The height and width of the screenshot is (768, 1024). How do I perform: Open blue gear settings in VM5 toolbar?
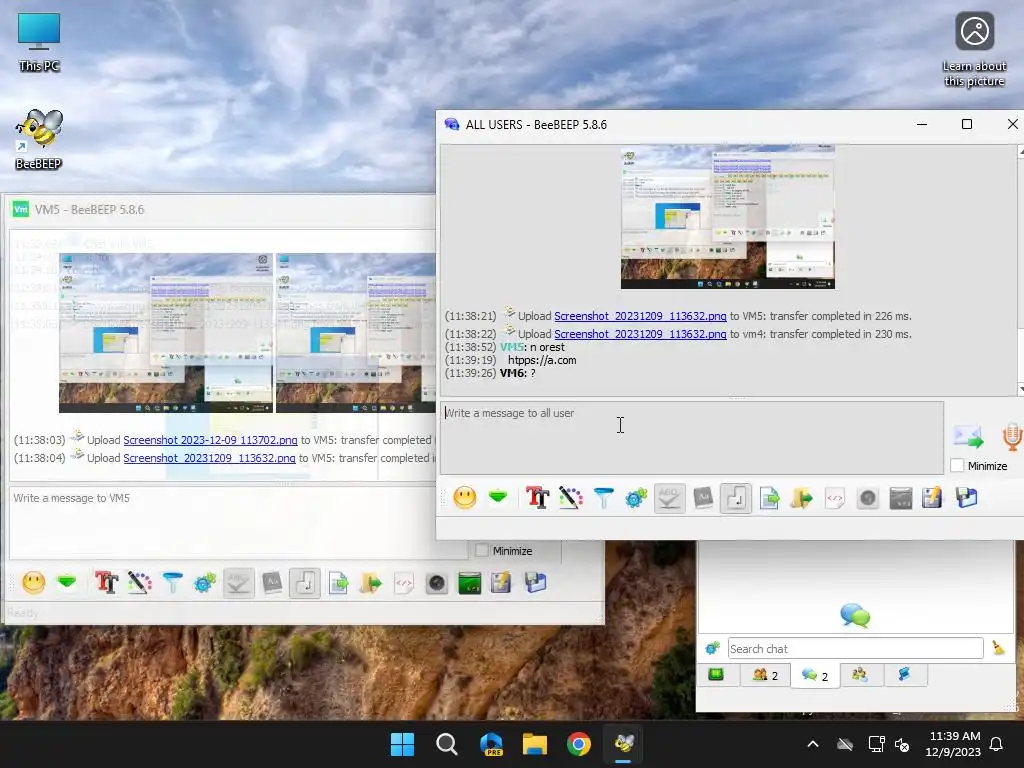click(205, 583)
